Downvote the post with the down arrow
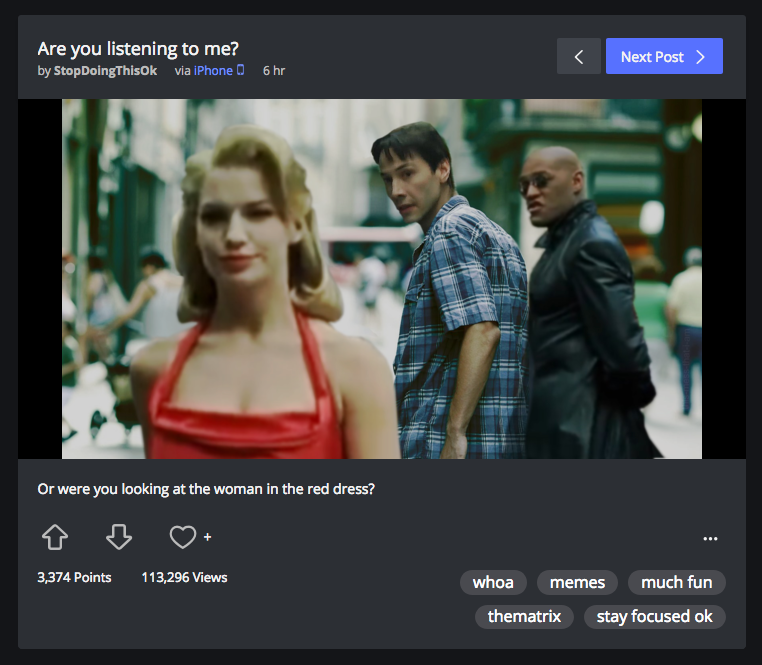Screen dimensions: 762x665 point(119,537)
